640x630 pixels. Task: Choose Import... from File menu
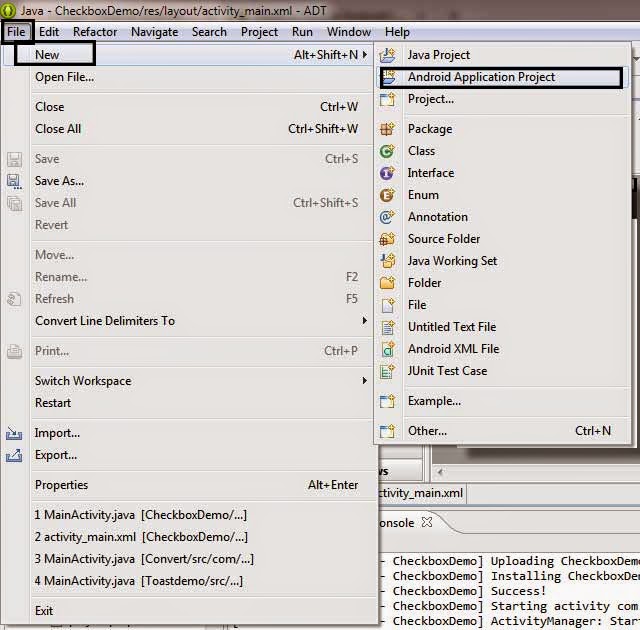188,433
